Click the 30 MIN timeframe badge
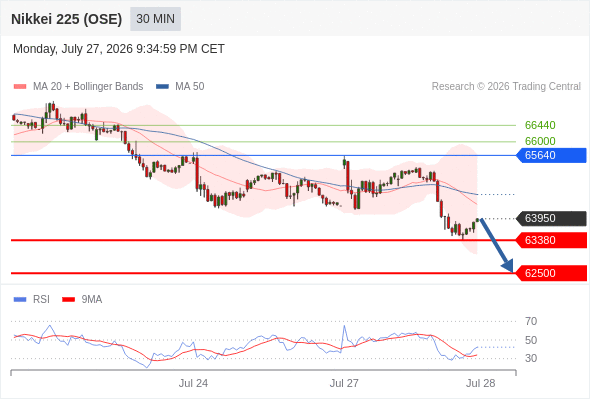This screenshot has width=590, height=400. [x=155, y=19]
